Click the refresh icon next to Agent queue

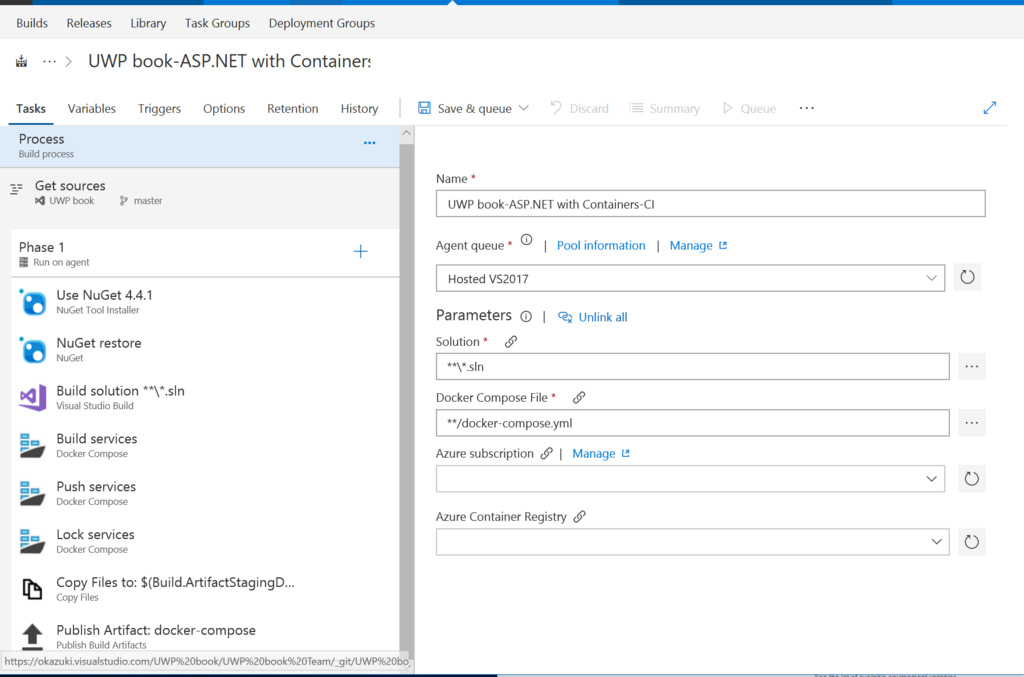[x=967, y=278]
